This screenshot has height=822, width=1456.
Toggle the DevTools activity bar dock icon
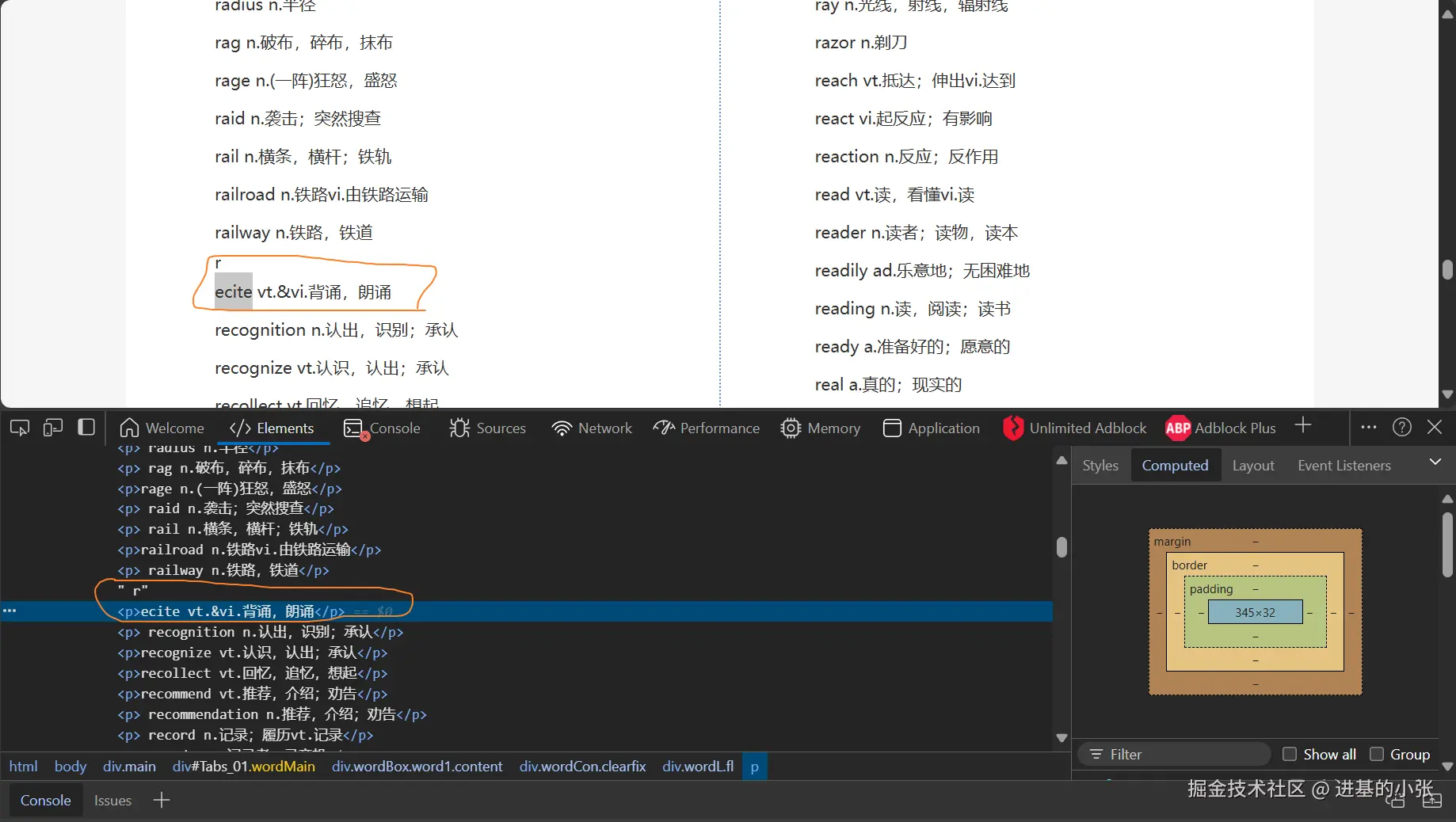click(86, 428)
